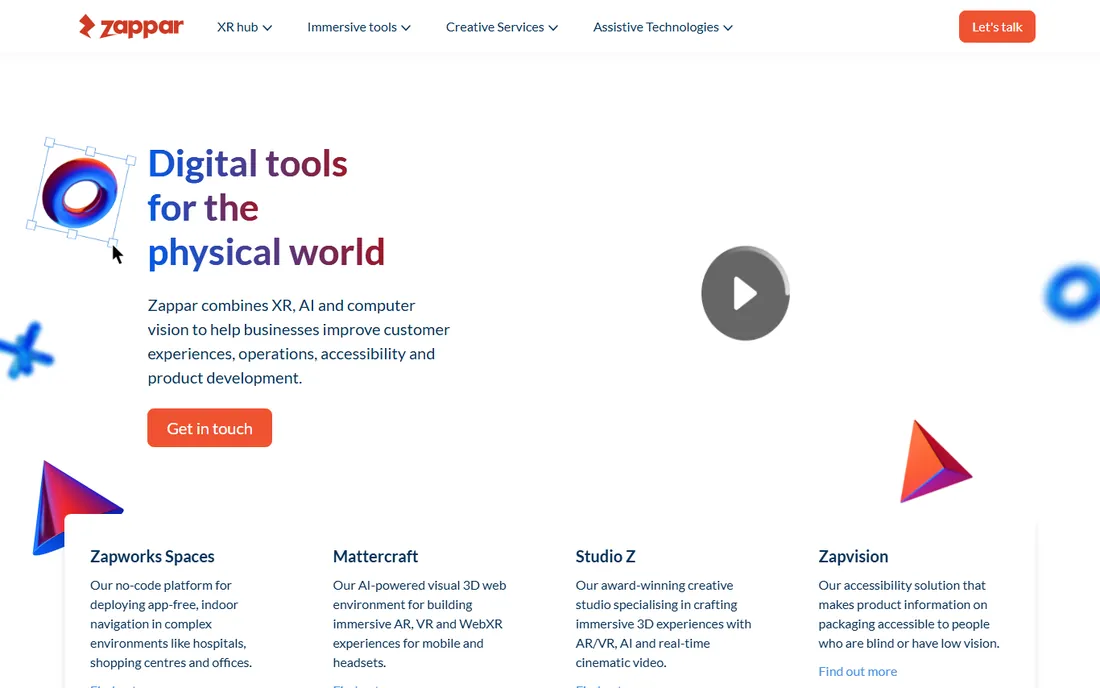The height and width of the screenshot is (688, 1100).
Task: Click the Digital tools for the physical world headline
Action: point(266,208)
